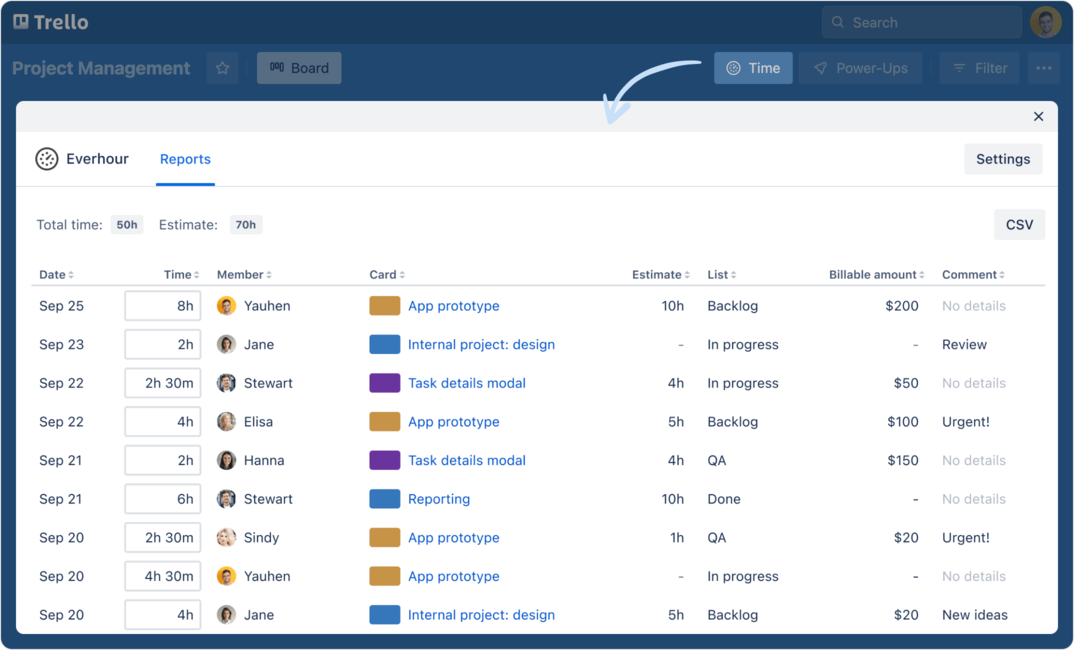Click the Project Management board title
Screen dimensions: 1074x650
101,68
